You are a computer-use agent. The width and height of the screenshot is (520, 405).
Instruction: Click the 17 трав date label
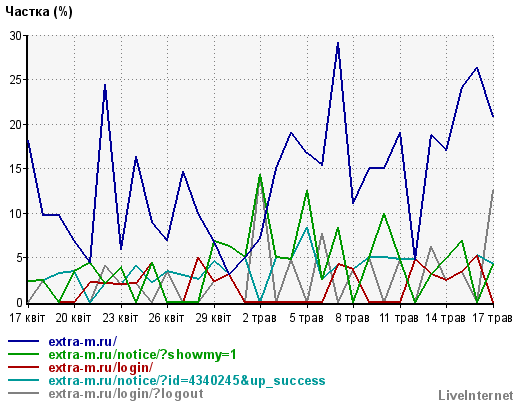pos(492,318)
